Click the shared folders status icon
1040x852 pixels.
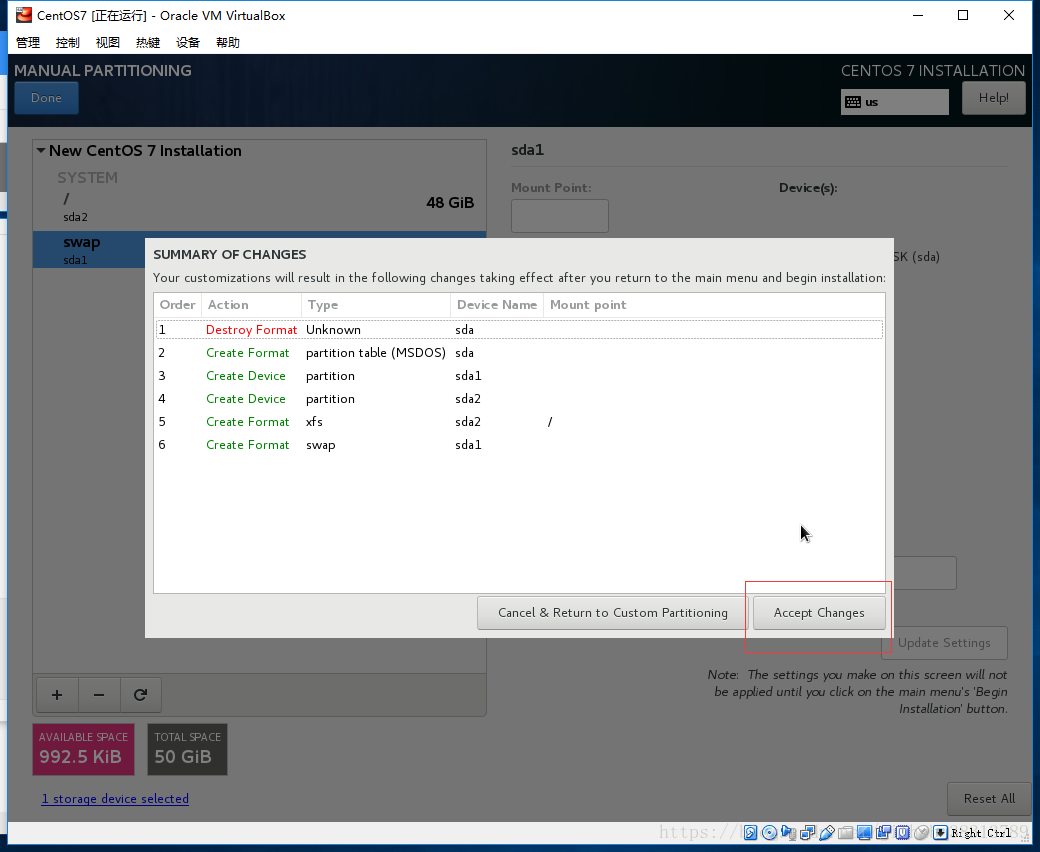pyautogui.click(x=846, y=833)
